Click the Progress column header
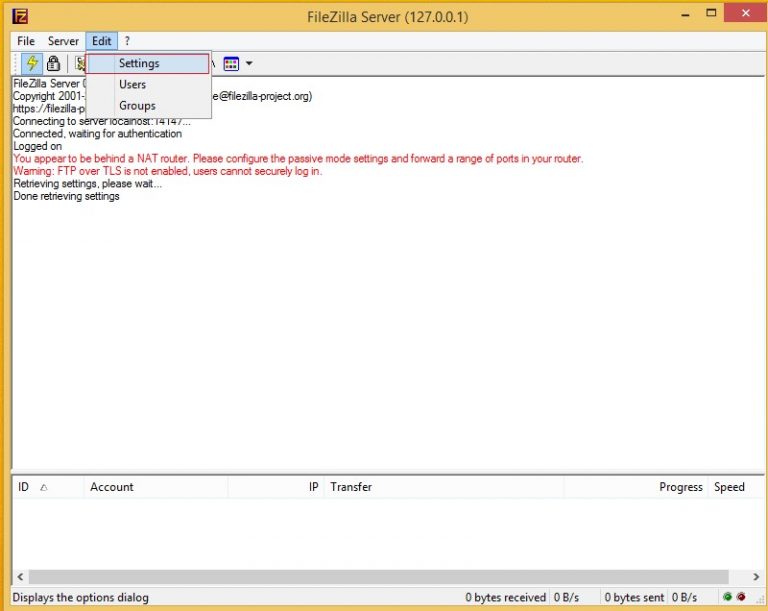The image size is (768, 611). click(x=680, y=487)
